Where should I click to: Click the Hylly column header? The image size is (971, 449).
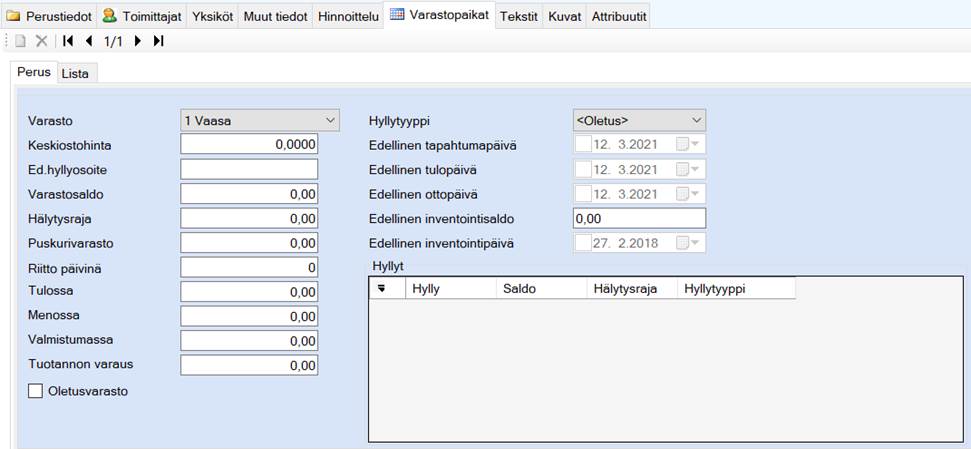coord(450,288)
